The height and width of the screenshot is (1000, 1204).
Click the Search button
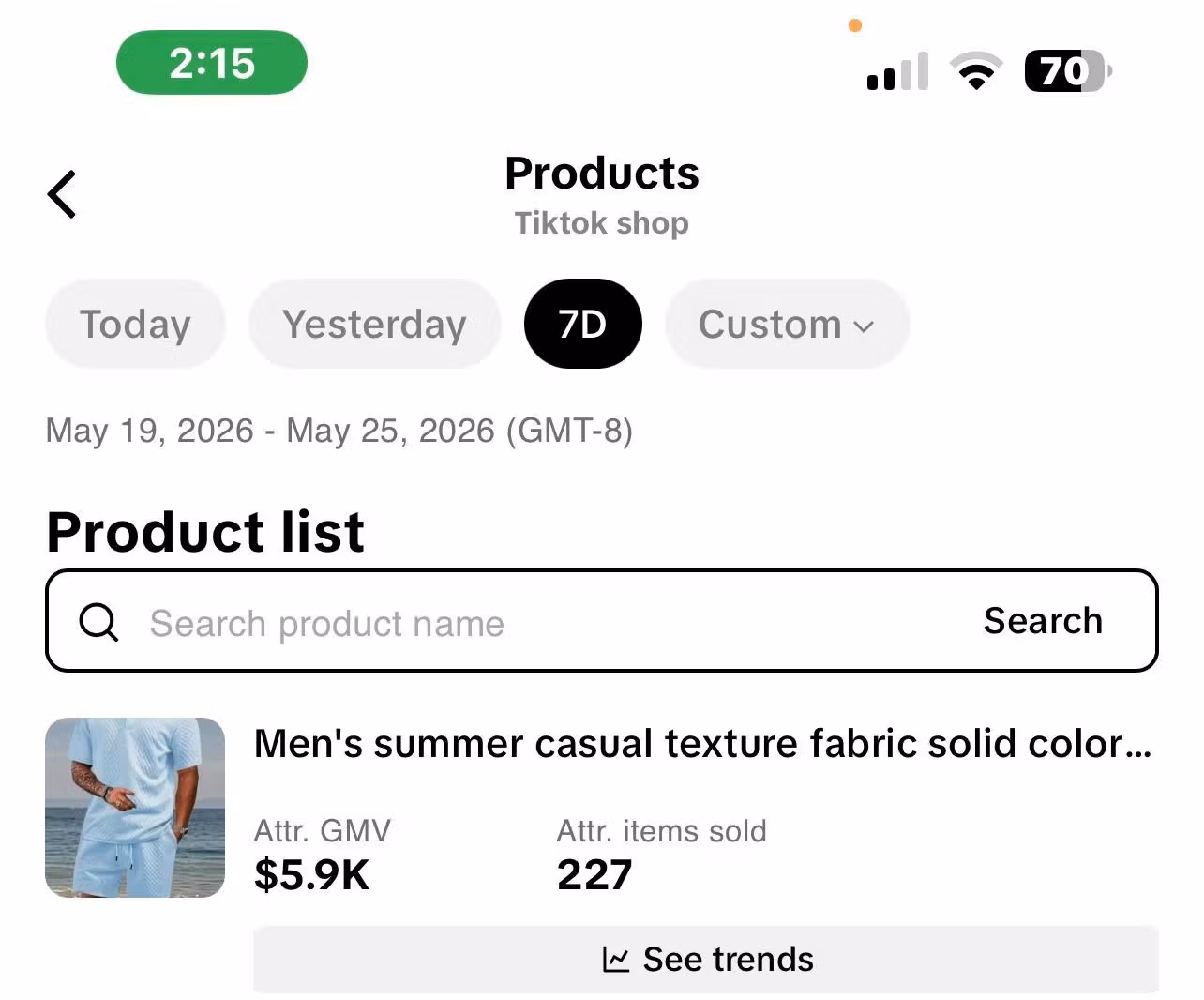[x=1043, y=621]
